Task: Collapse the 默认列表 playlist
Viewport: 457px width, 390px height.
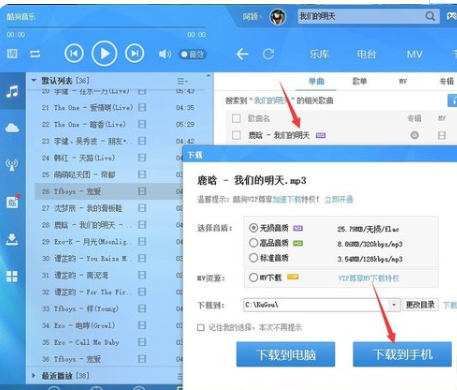Action: (34, 80)
